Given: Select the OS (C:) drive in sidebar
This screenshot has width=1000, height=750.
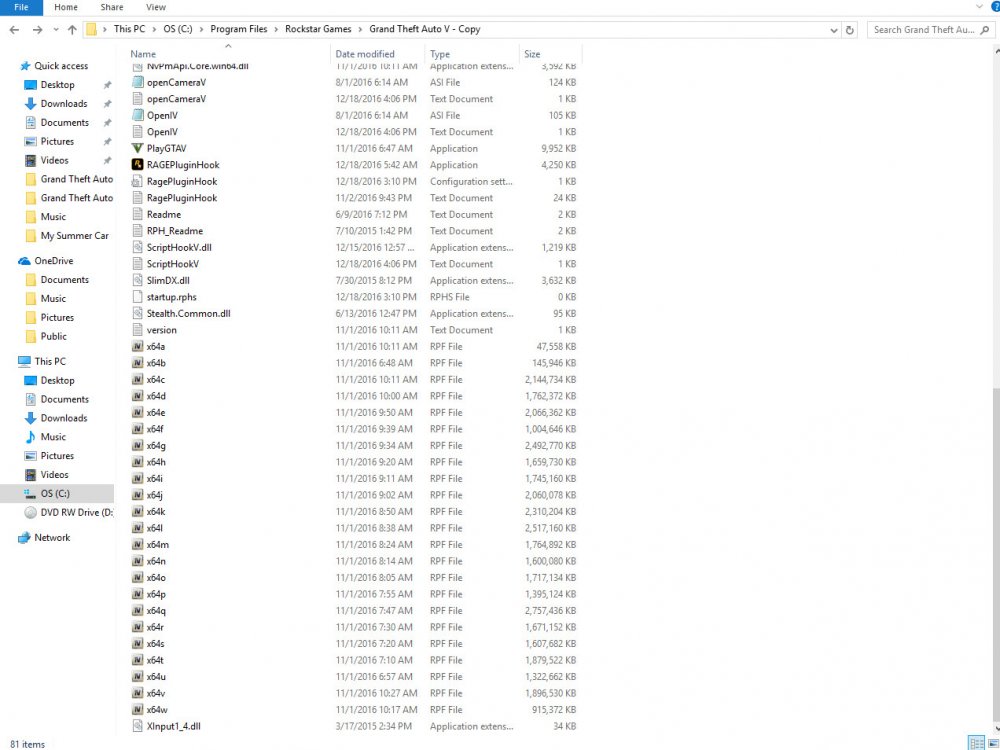Looking at the screenshot, I should pyautogui.click(x=55, y=494).
